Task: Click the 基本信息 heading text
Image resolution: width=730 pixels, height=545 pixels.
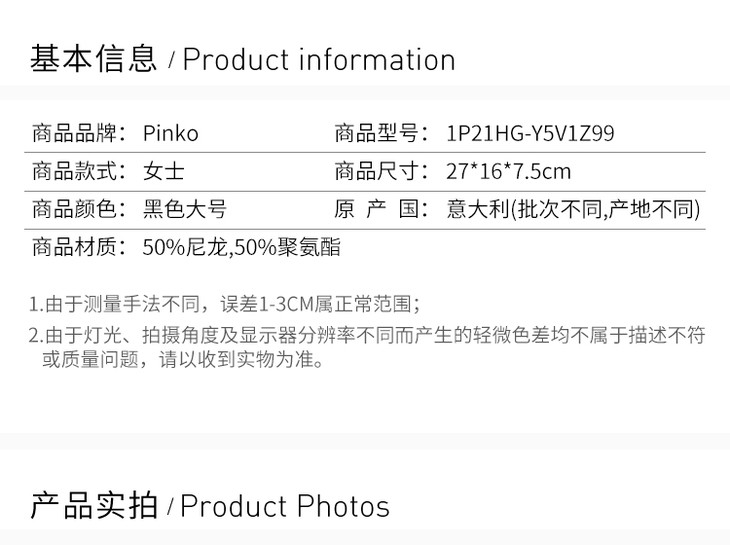Action: pos(94,59)
